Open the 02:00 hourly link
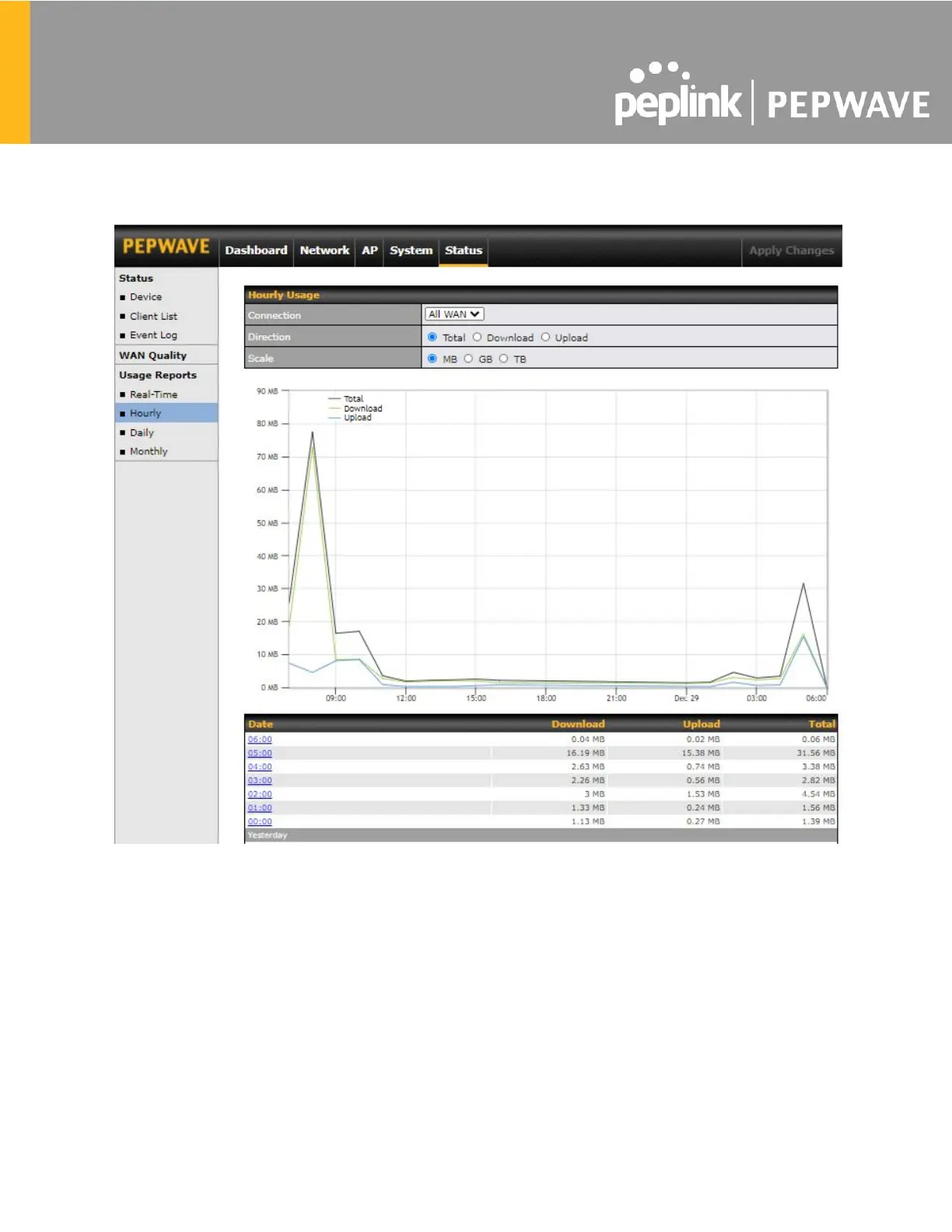 (x=260, y=794)
